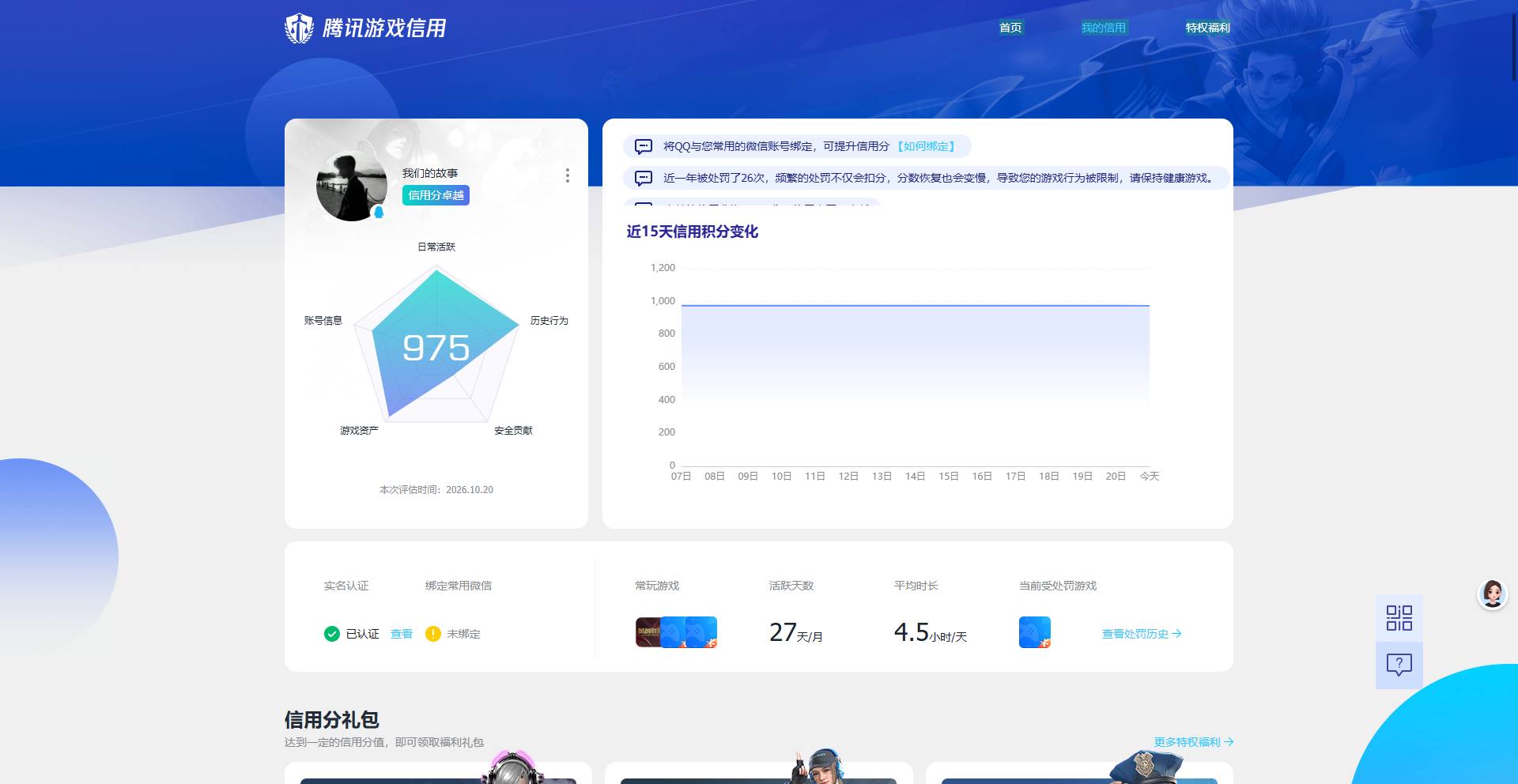Click the 信用分礼包 section heading
The height and width of the screenshot is (784, 1518).
click(332, 719)
